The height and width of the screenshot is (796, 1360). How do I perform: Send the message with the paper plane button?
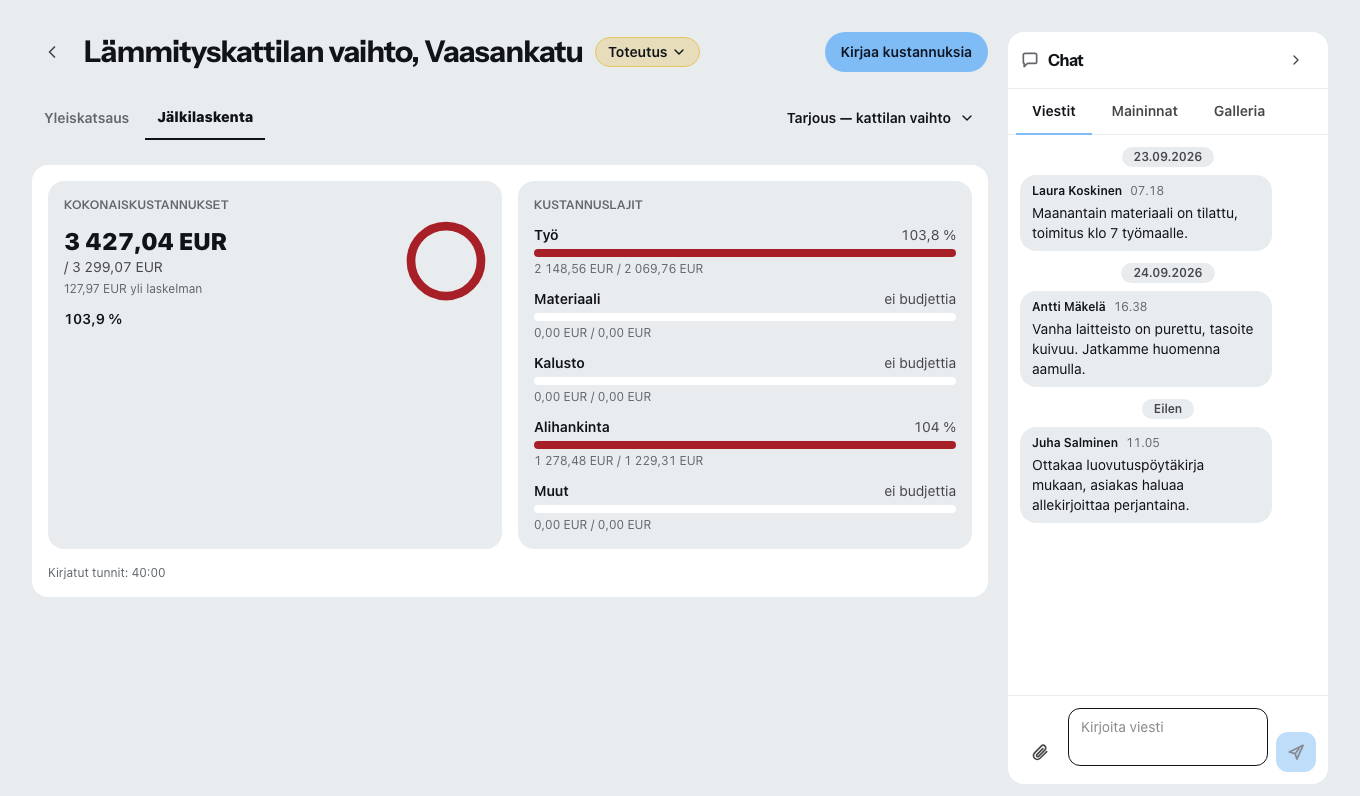click(x=1296, y=752)
